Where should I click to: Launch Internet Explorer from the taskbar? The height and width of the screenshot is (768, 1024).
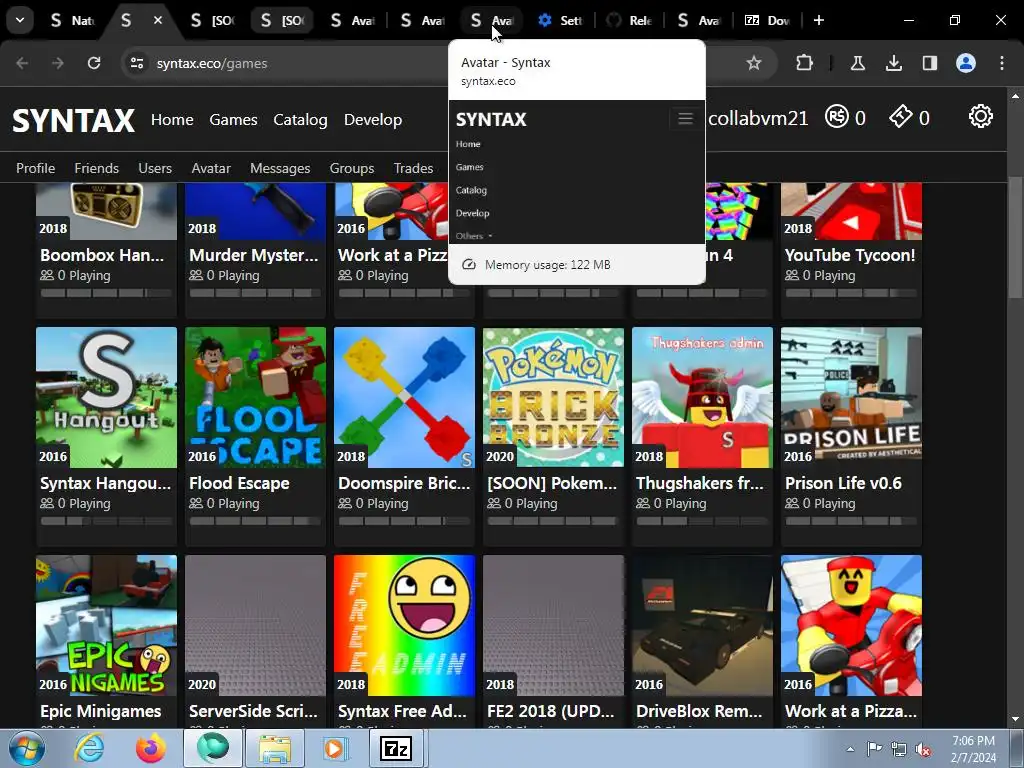click(x=89, y=748)
